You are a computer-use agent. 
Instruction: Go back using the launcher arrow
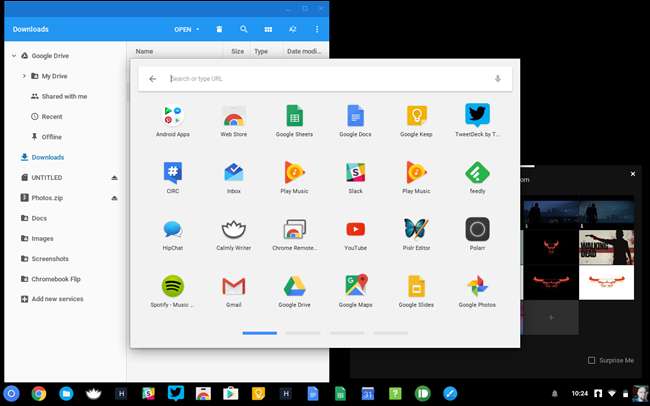coord(153,79)
